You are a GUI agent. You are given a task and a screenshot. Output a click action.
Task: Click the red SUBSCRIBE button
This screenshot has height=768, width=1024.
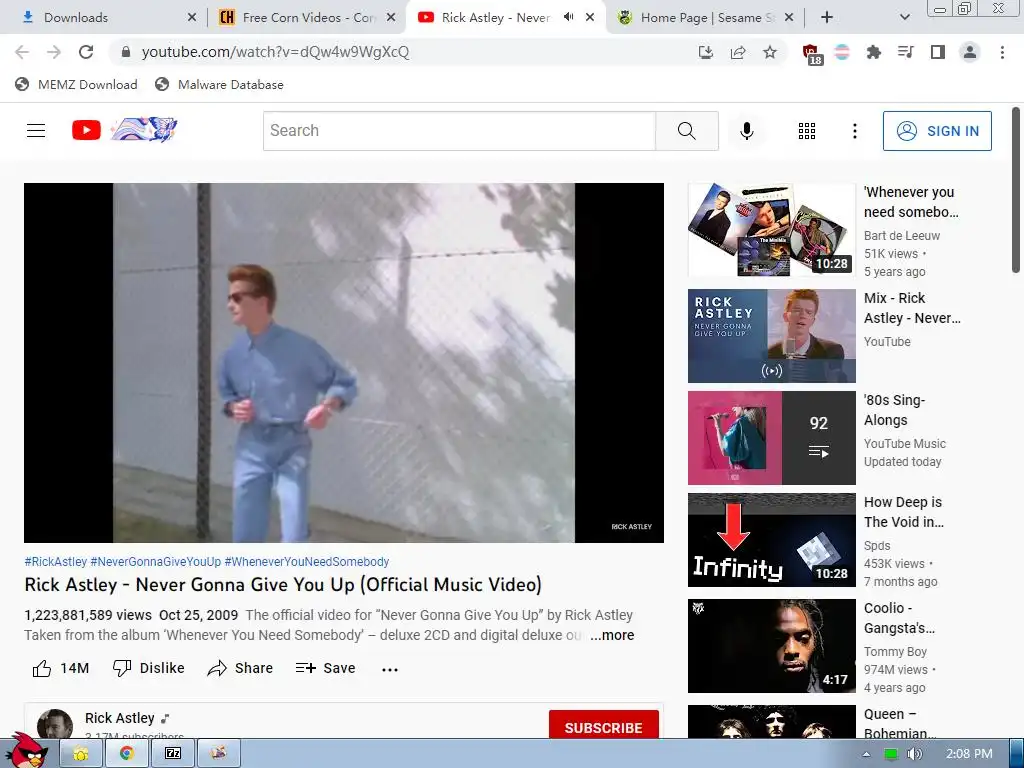tap(603, 726)
